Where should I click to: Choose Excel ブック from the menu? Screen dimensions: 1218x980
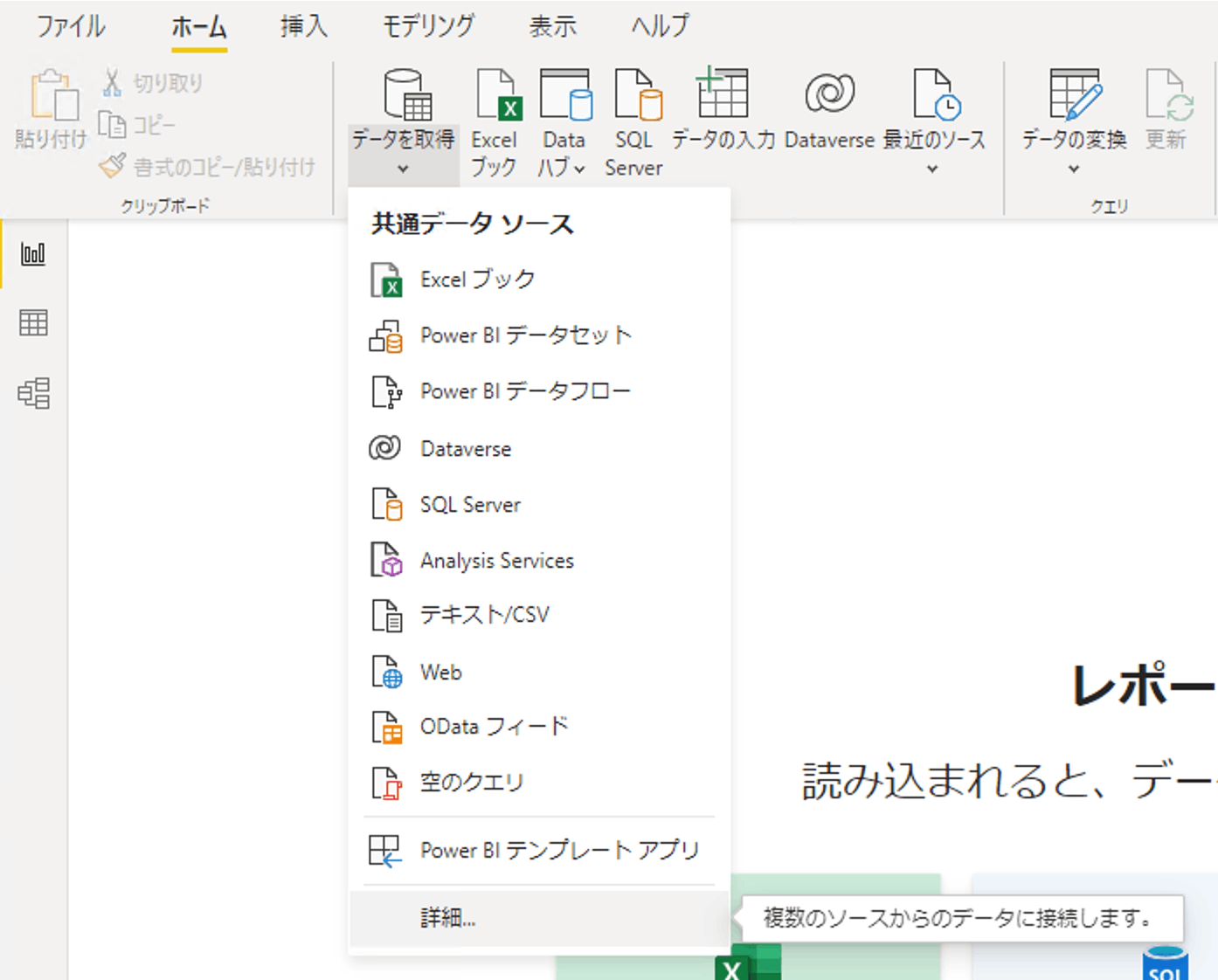pyautogui.click(x=539, y=280)
